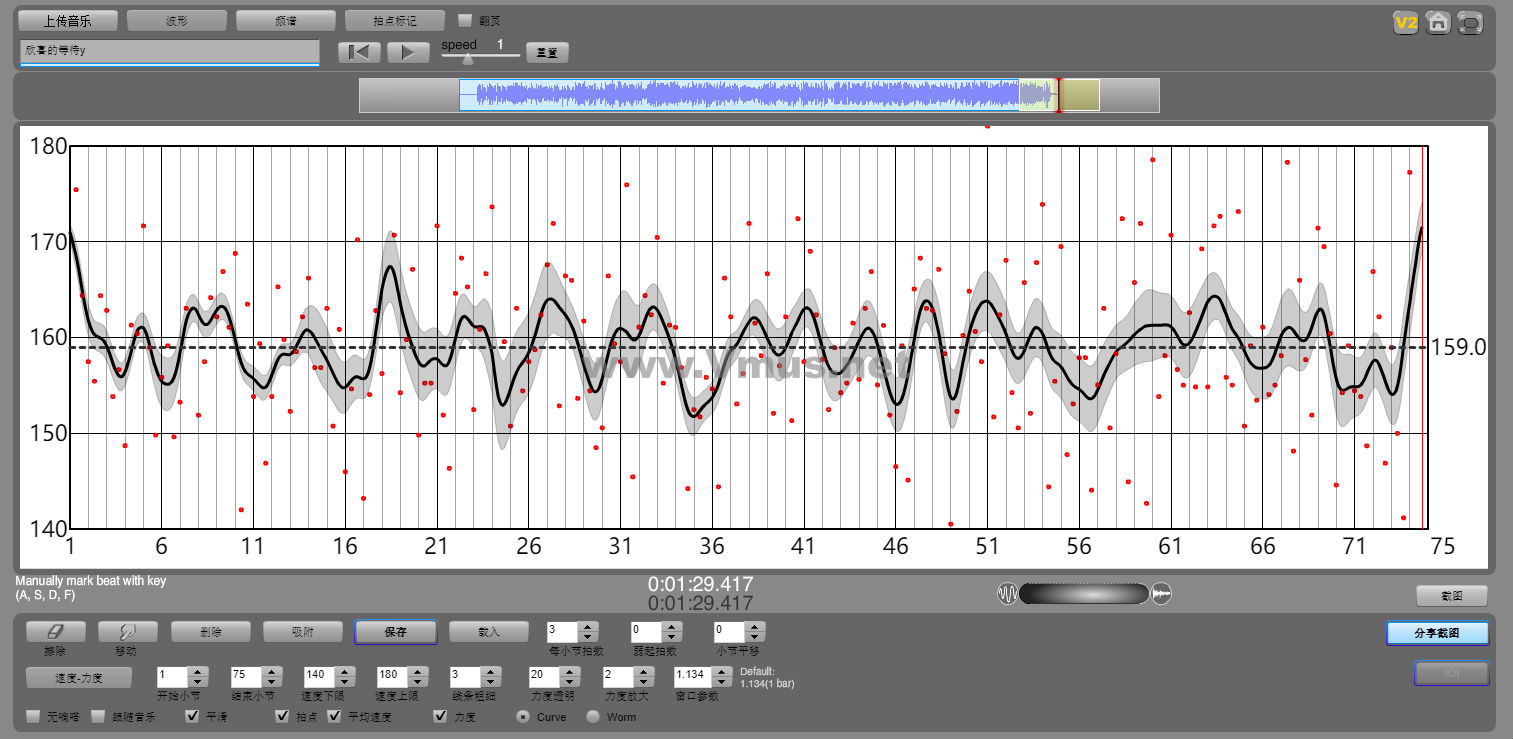Click the 上传音乐 upload music button

pos(68,21)
